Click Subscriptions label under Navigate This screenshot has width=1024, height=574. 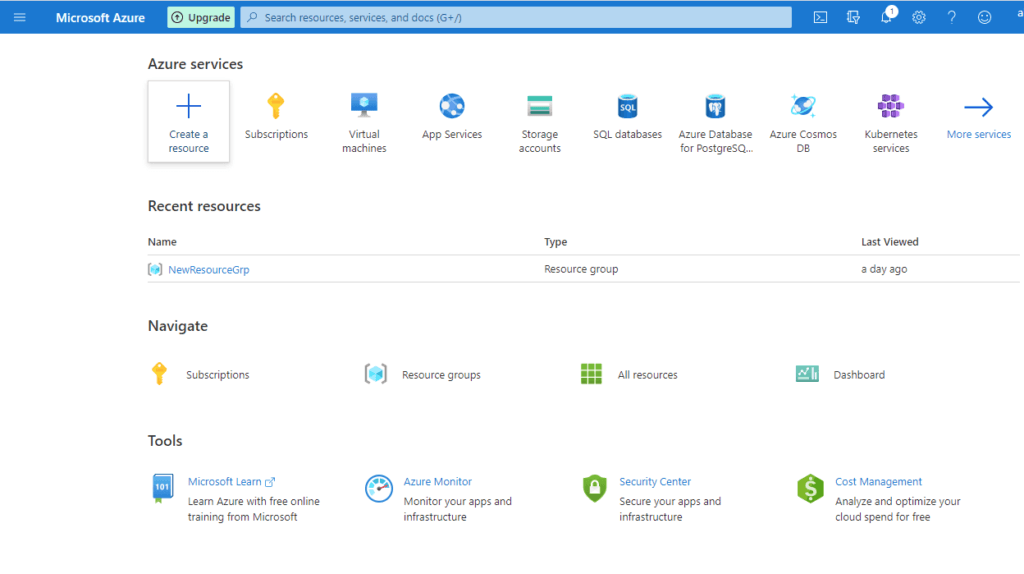(x=217, y=375)
